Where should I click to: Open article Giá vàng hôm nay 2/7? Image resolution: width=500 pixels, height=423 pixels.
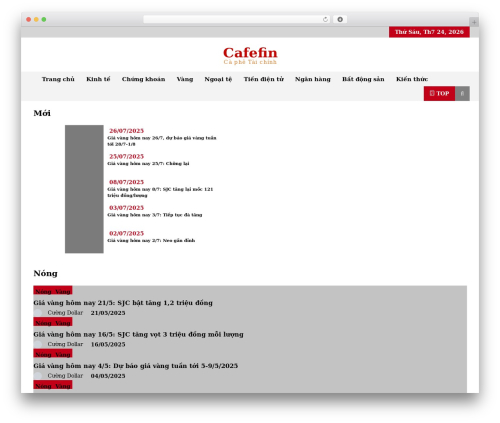pos(151,241)
